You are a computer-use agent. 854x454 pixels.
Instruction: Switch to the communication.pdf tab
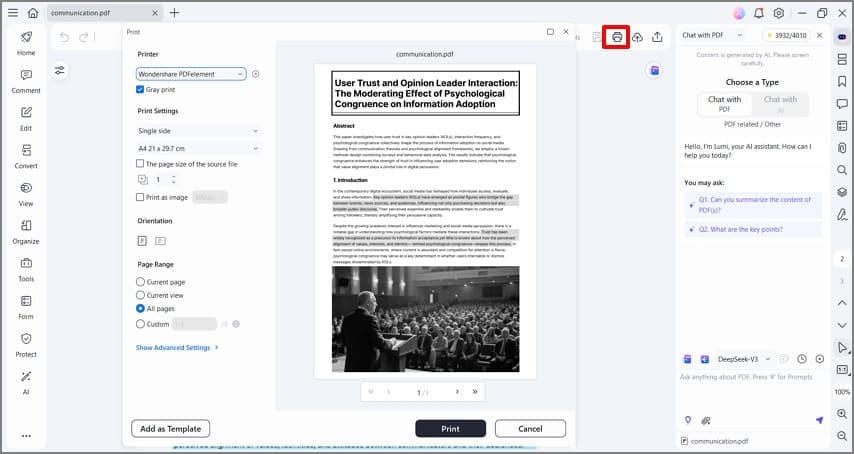(97, 13)
